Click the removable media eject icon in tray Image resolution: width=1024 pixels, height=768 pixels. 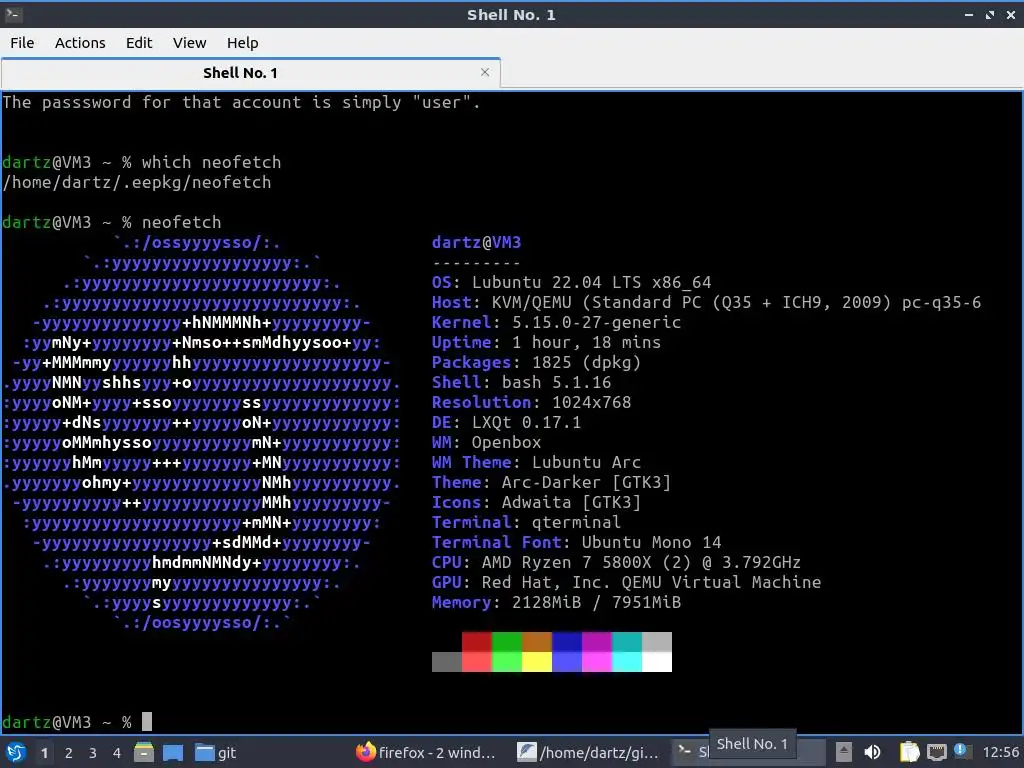(x=844, y=752)
